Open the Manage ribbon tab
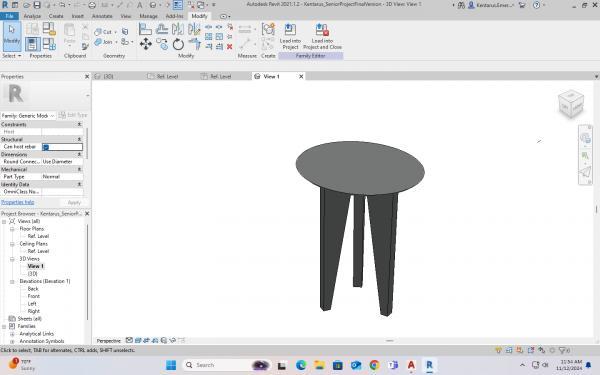Screen dimensions: 600x375 [148, 16]
